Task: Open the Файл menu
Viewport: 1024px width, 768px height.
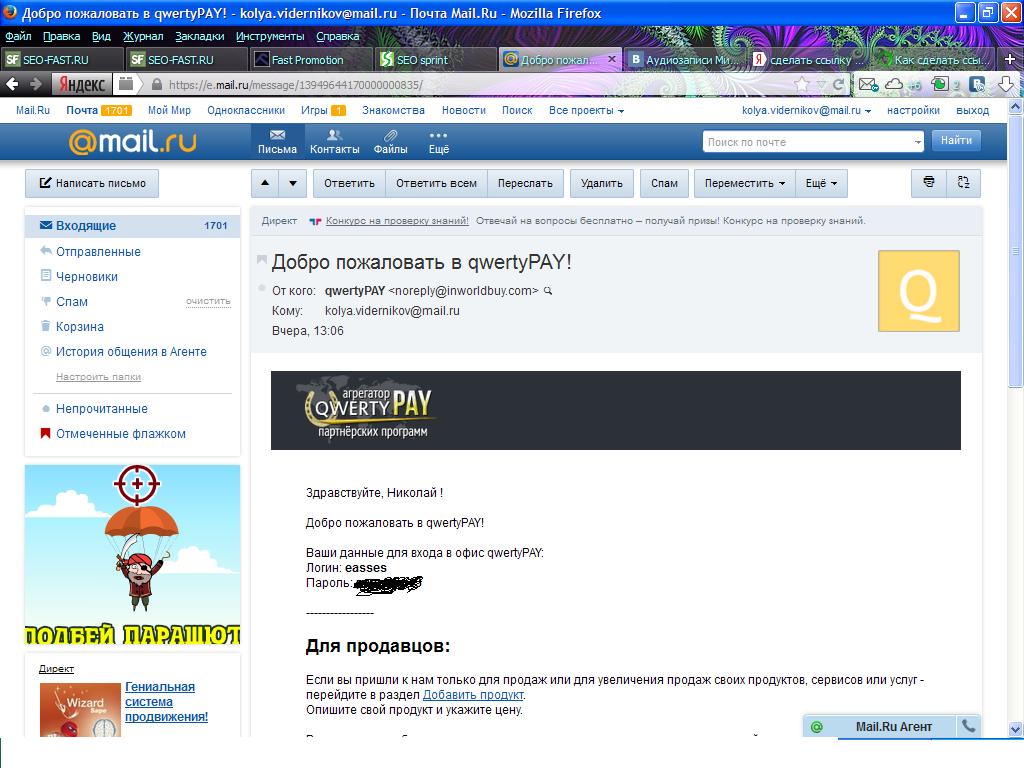Action: pyautogui.click(x=18, y=36)
